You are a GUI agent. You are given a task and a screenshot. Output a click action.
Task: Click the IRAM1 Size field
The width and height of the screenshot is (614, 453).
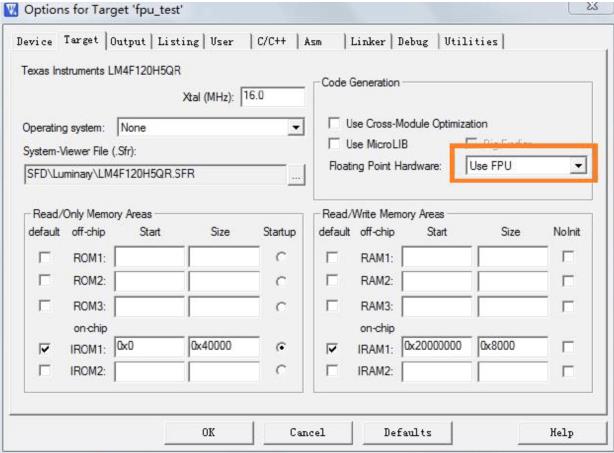coord(511,349)
